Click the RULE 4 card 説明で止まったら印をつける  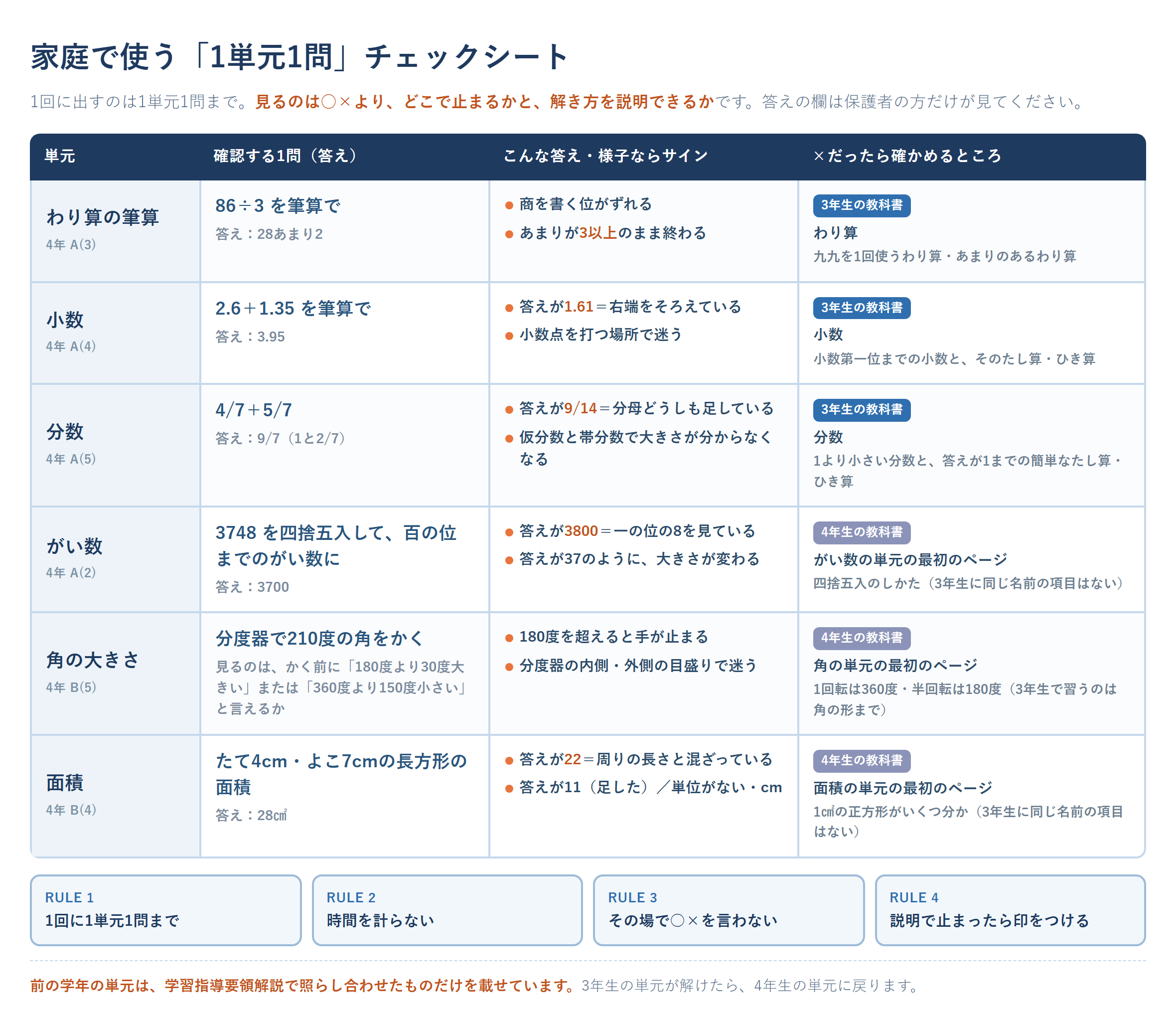pos(1010,910)
